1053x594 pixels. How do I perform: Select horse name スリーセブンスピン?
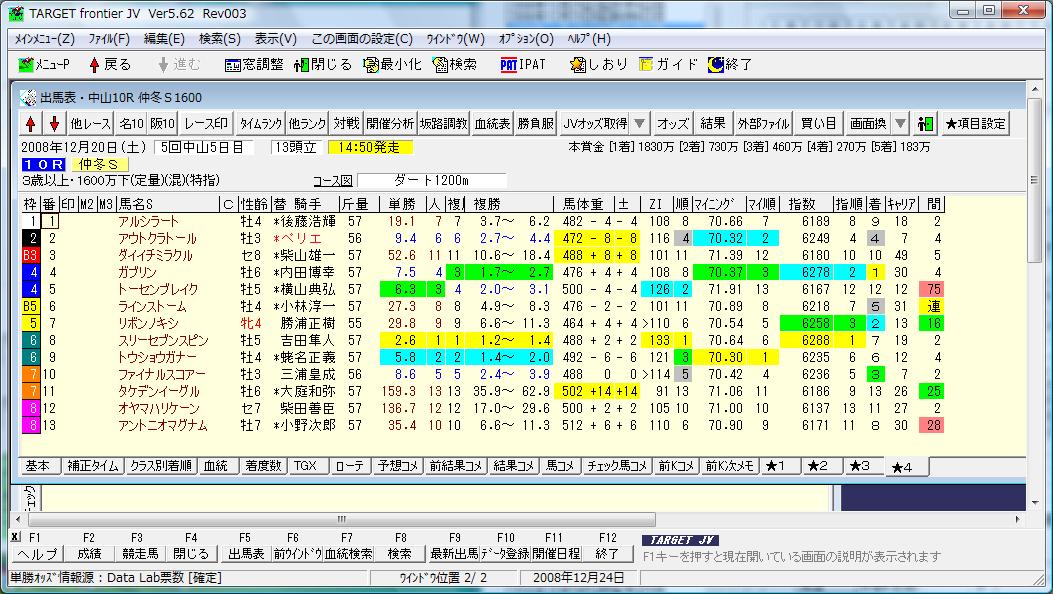pyautogui.click(x=163, y=340)
